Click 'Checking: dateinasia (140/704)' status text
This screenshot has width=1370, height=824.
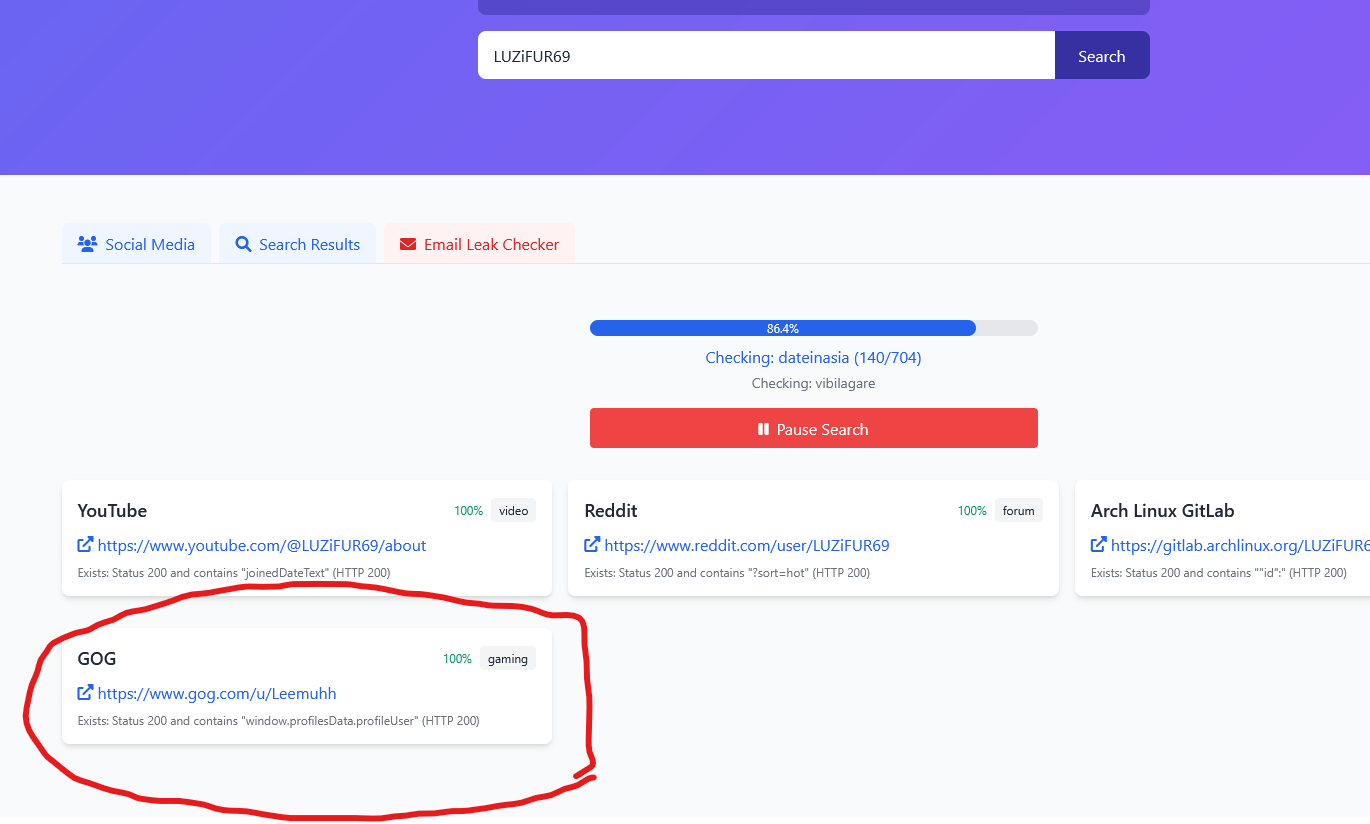tap(814, 357)
